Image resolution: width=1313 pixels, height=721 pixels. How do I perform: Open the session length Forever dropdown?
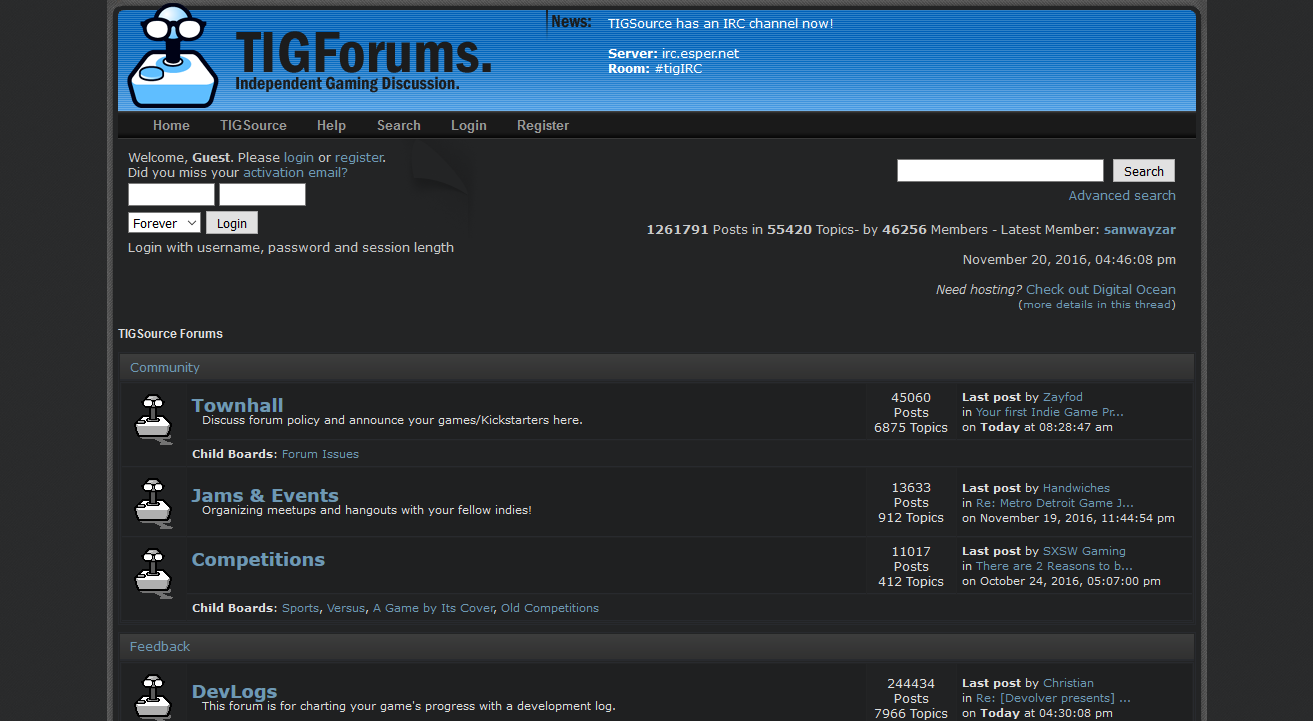[x=164, y=223]
